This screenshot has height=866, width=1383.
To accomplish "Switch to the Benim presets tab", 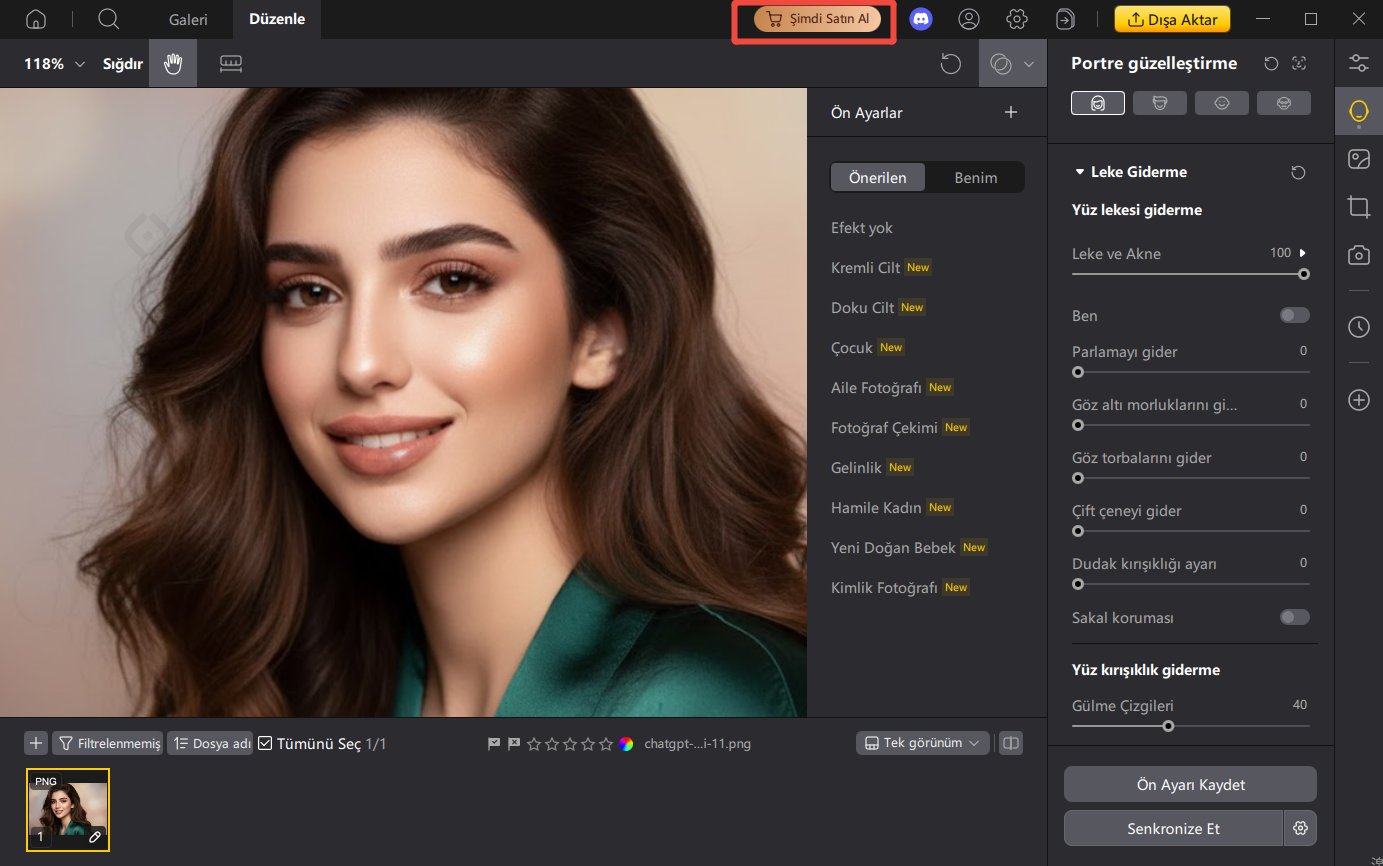I will [x=974, y=177].
